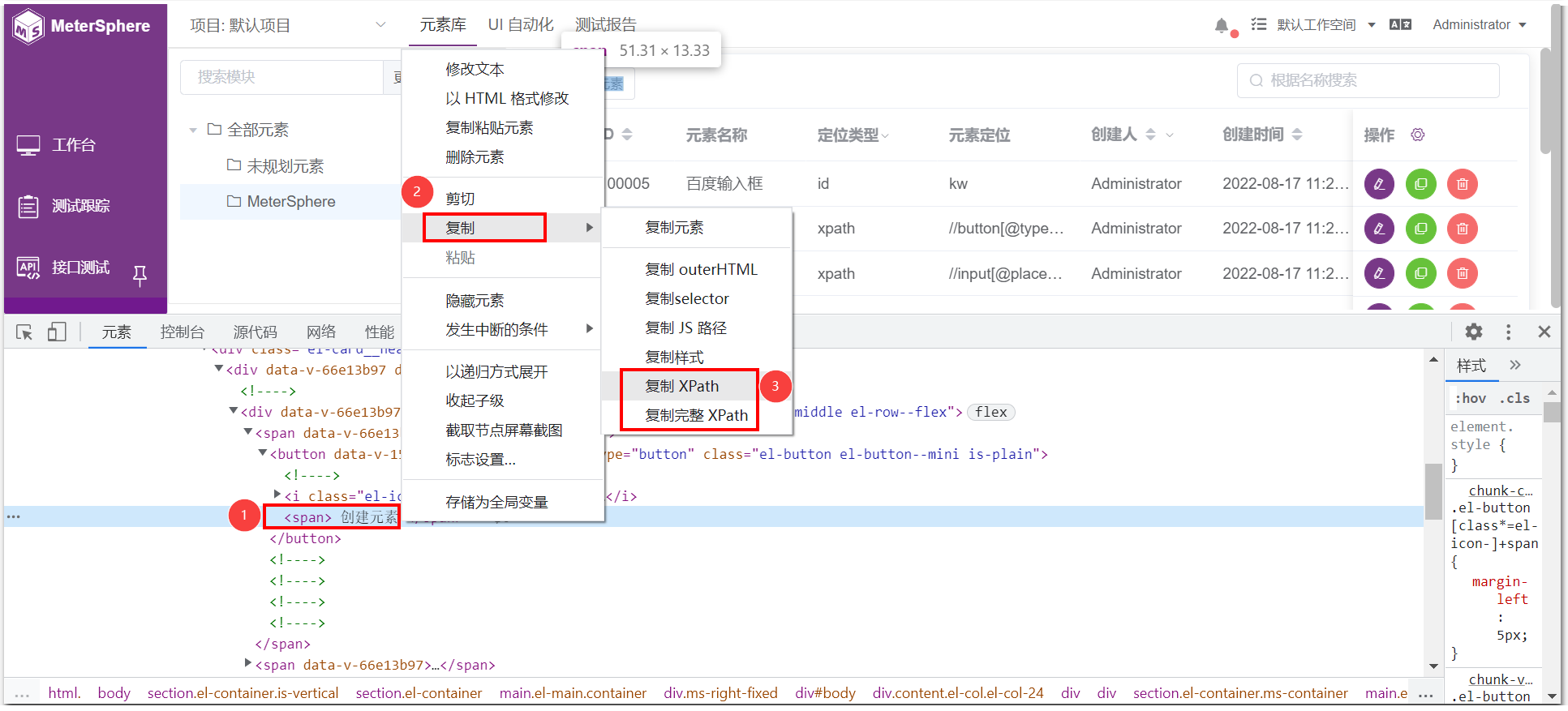Open the 项目: 默认项目 dropdown
This screenshot has height=711, width=1568.
(x=288, y=25)
